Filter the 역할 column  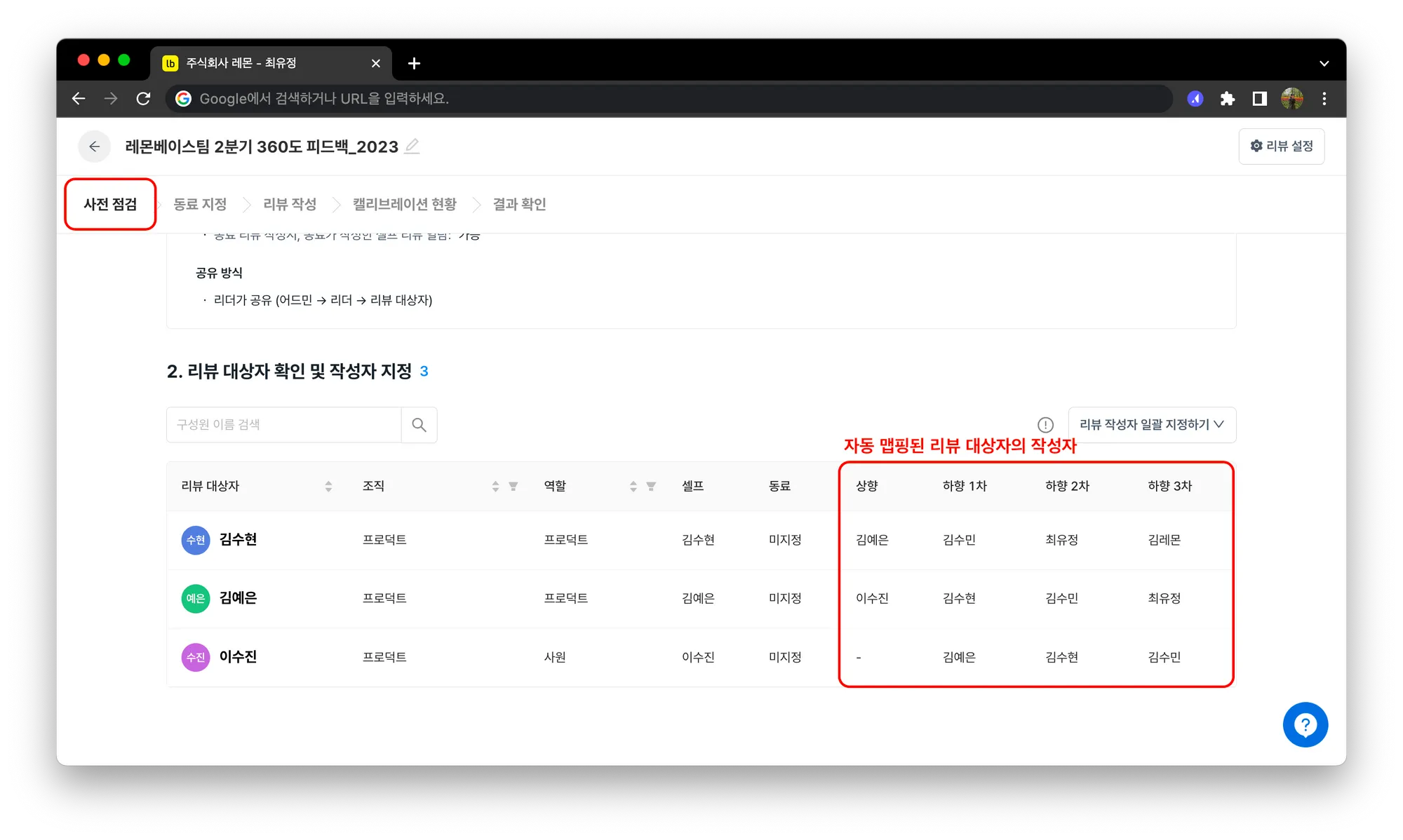point(651,486)
